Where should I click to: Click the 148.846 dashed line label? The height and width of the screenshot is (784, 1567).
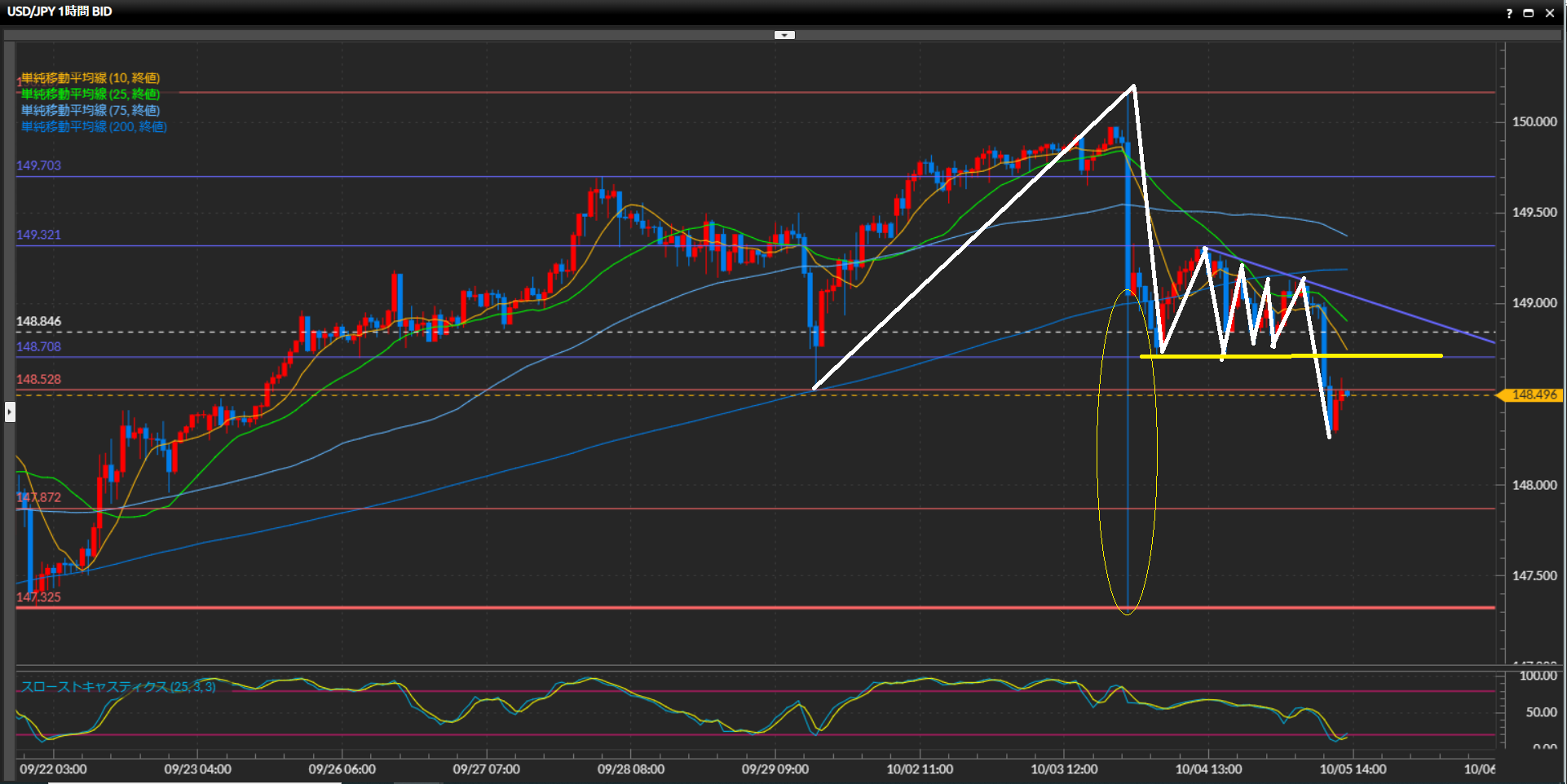[38, 321]
